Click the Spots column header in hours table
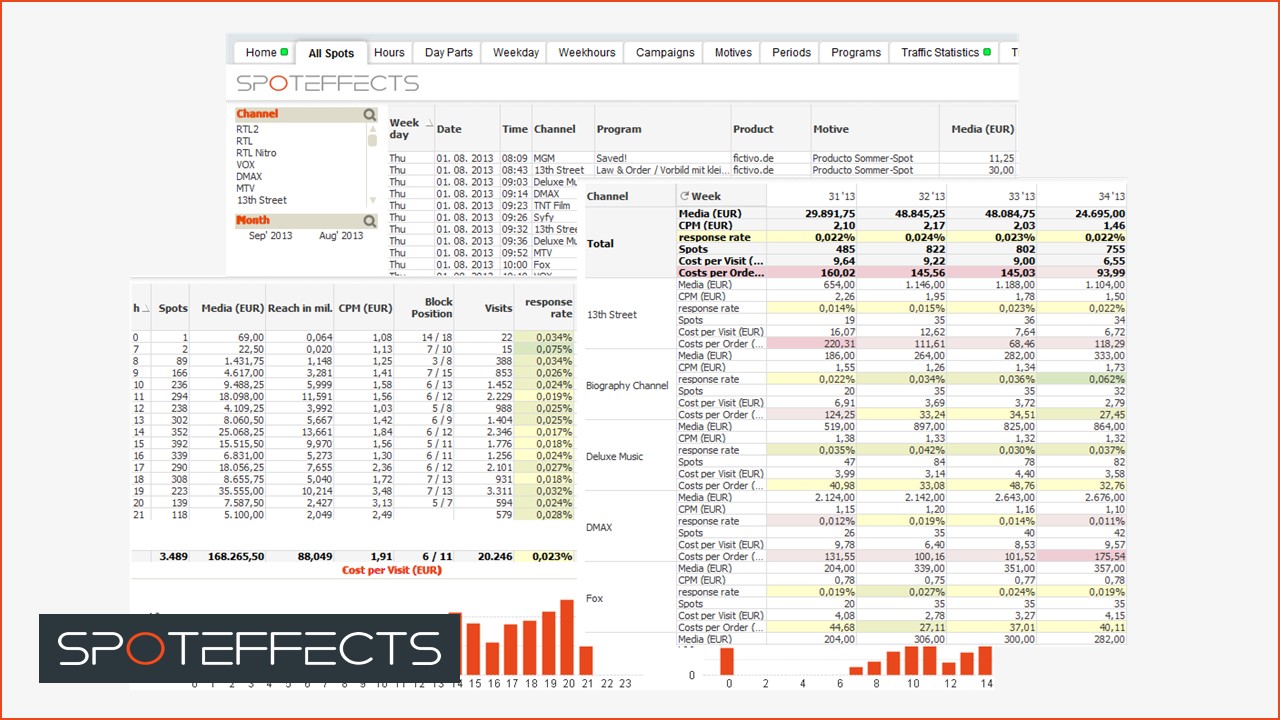The height and width of the screenshot is (720, 1280). [x=170, y=308]
